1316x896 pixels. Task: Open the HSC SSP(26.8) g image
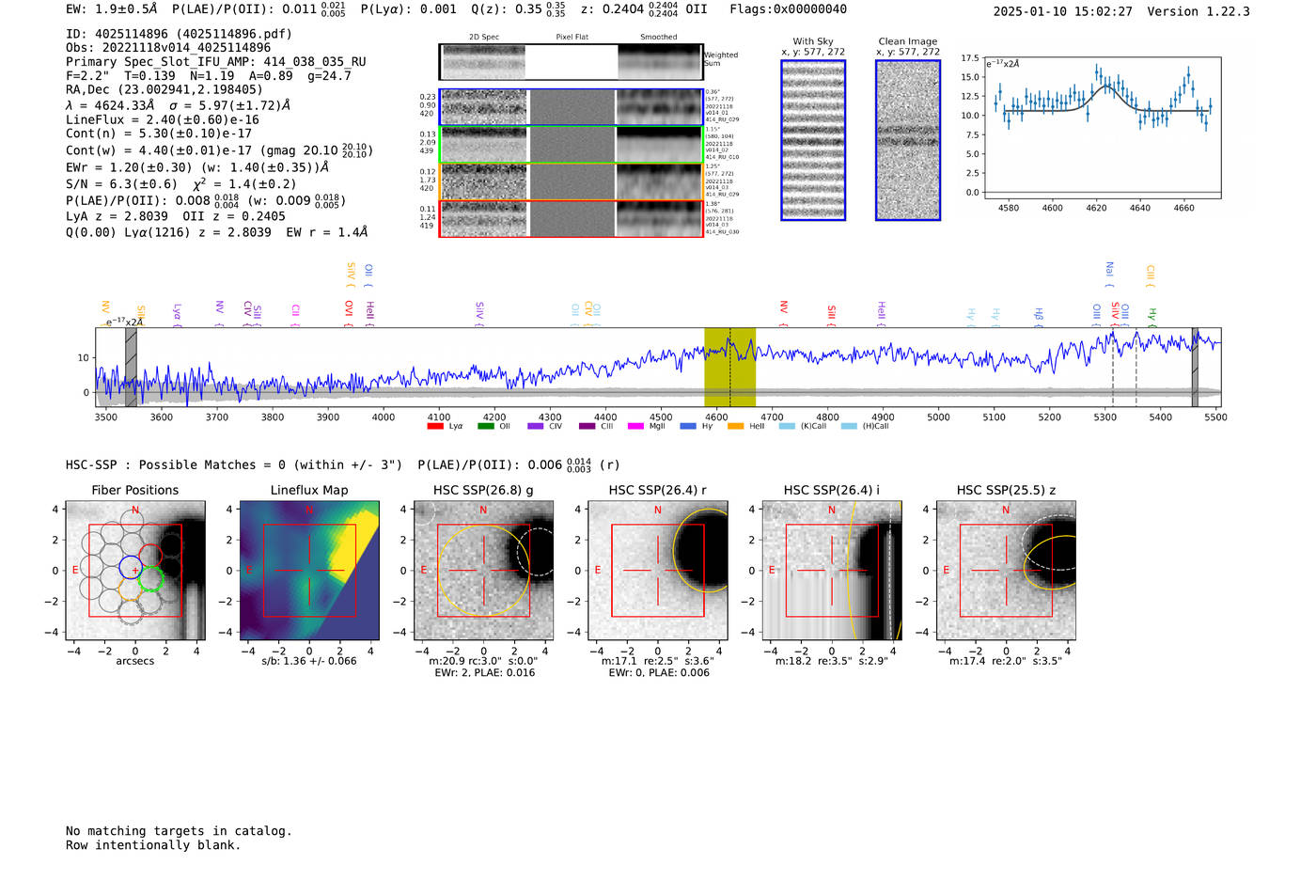pos(483,570)
